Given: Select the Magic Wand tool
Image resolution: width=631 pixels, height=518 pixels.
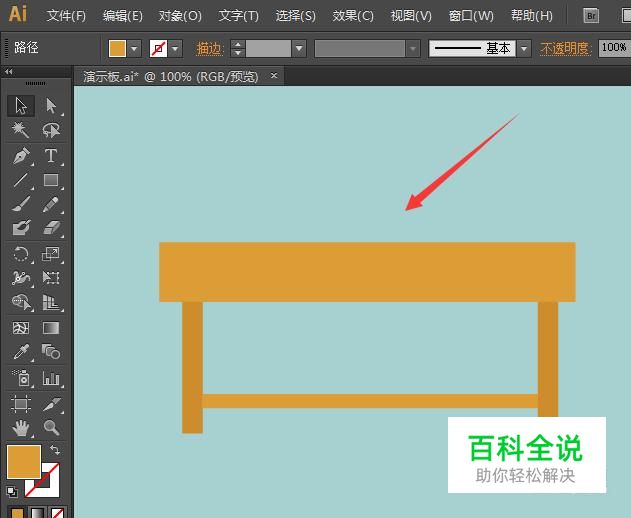Looking at the screenshot, I should coord(21,130).
